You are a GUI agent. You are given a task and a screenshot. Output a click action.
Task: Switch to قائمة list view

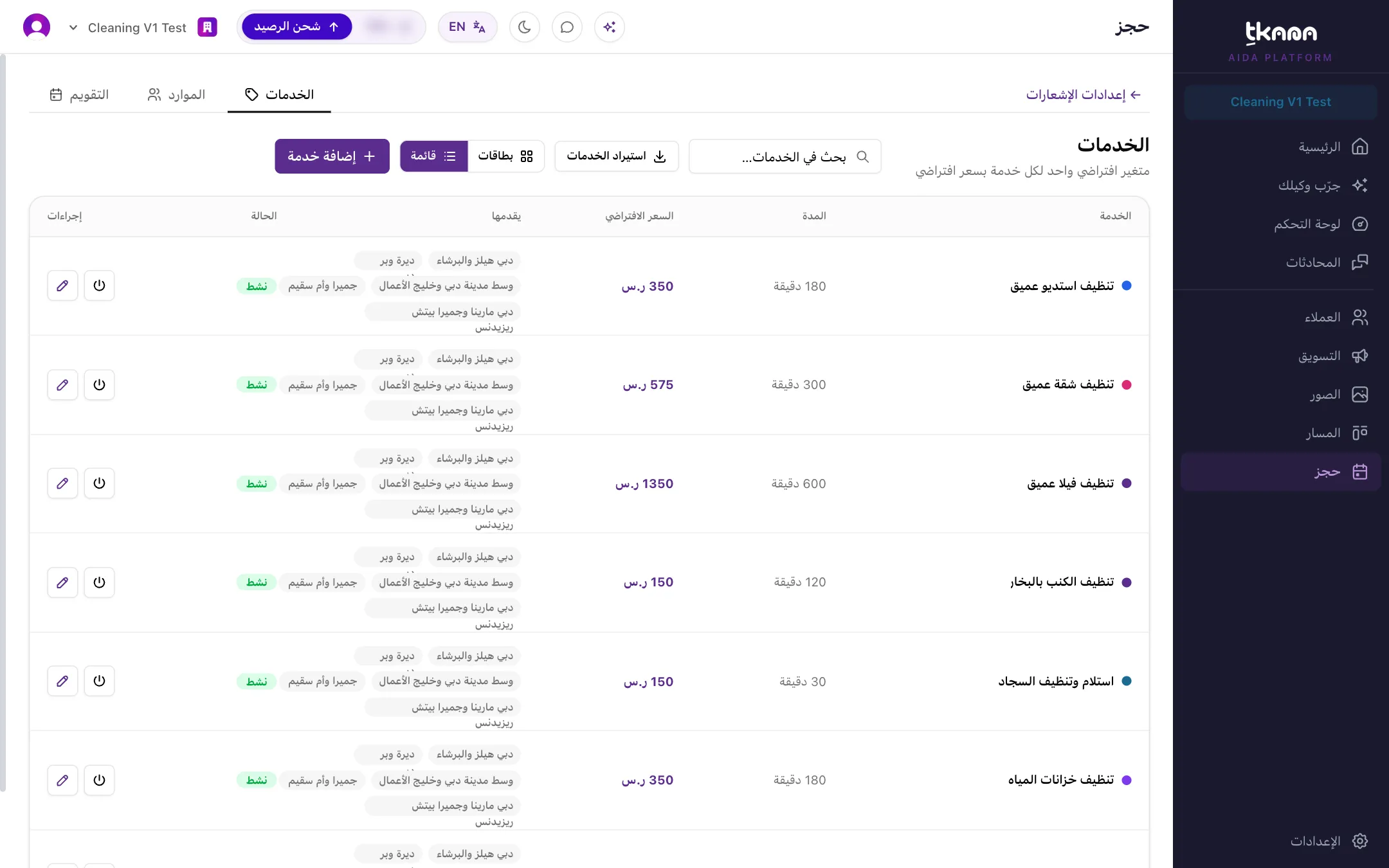coord(433,156)
